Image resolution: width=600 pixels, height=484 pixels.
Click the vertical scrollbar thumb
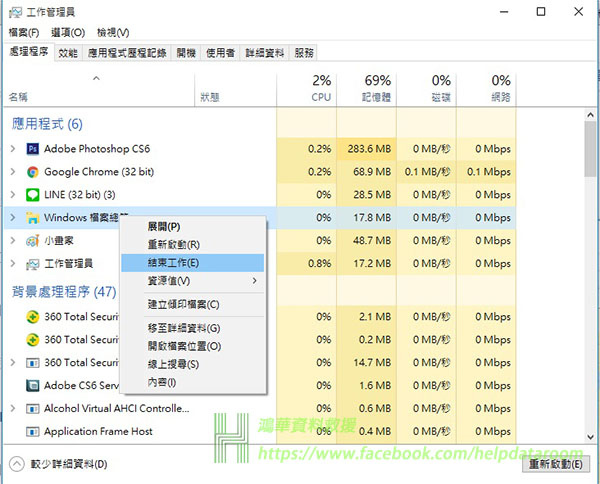590,149
